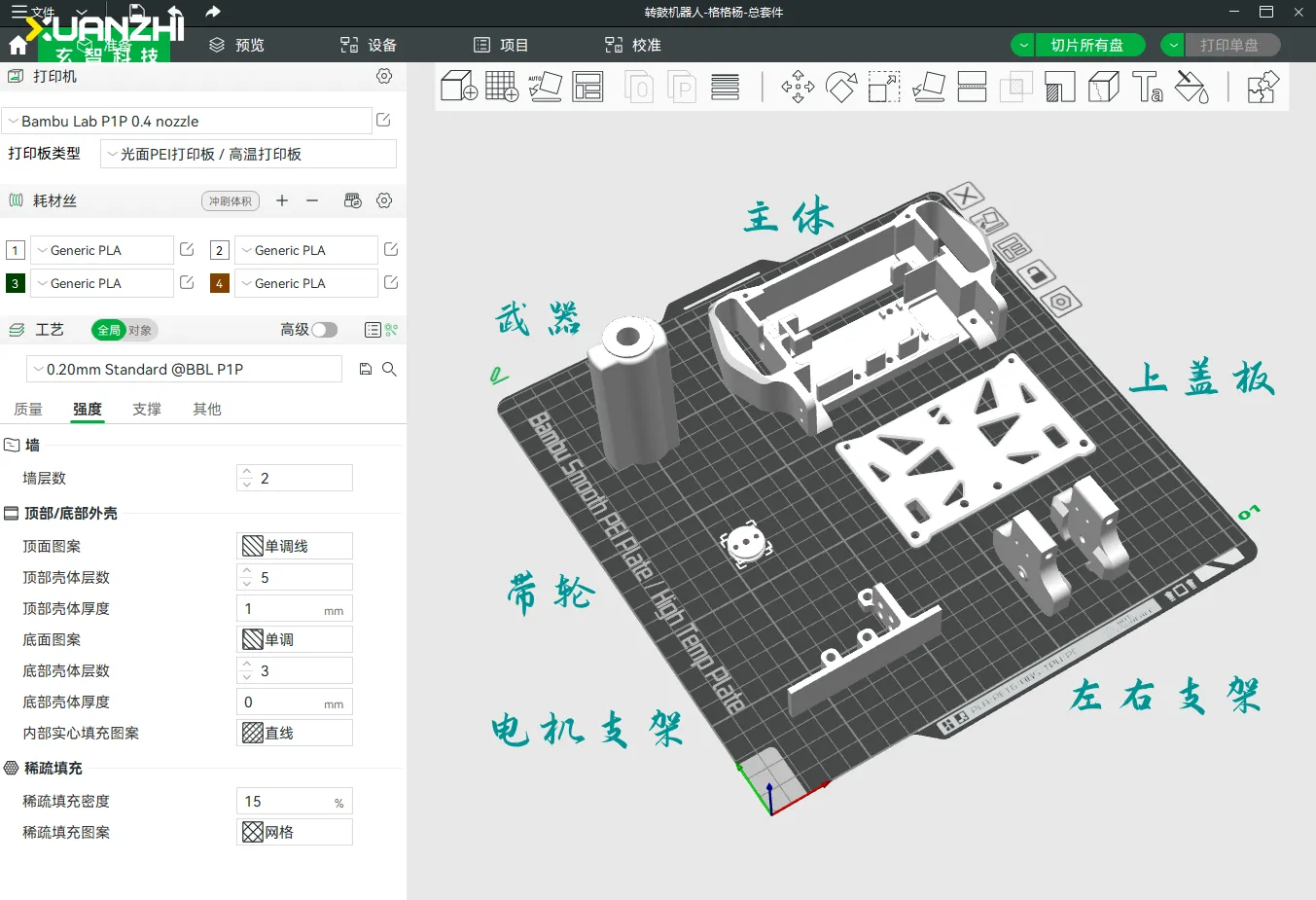Viewport: 1316px width, 900px height.
Task: Open the 内部实心填充图案 pattern dropdown
Action: point(295,733)
